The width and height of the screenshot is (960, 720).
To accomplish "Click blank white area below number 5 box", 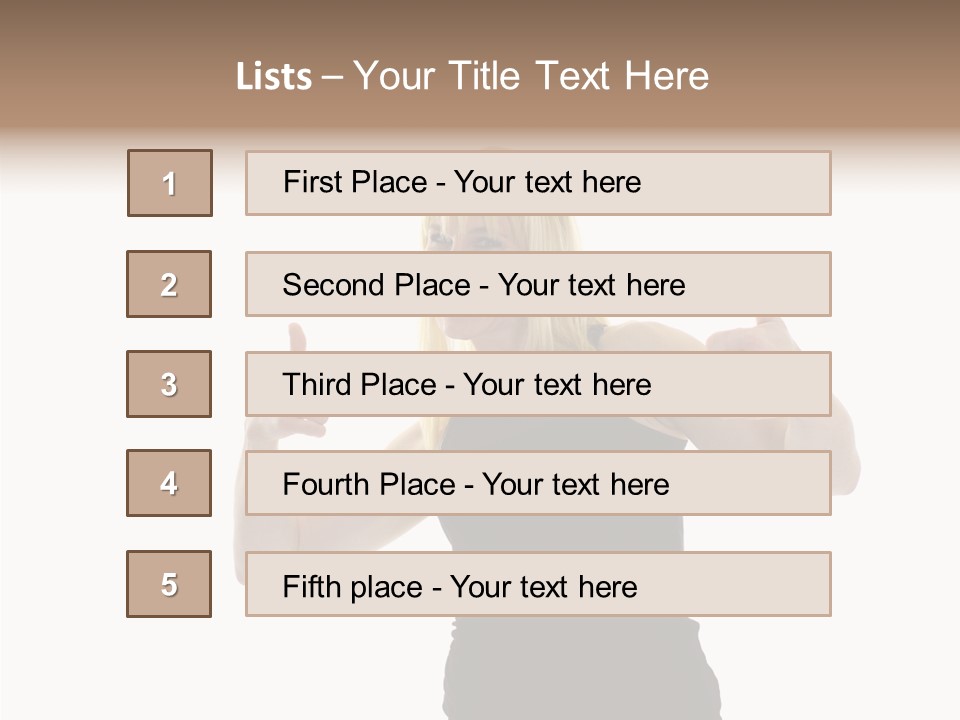I will [x=169, y=670].
